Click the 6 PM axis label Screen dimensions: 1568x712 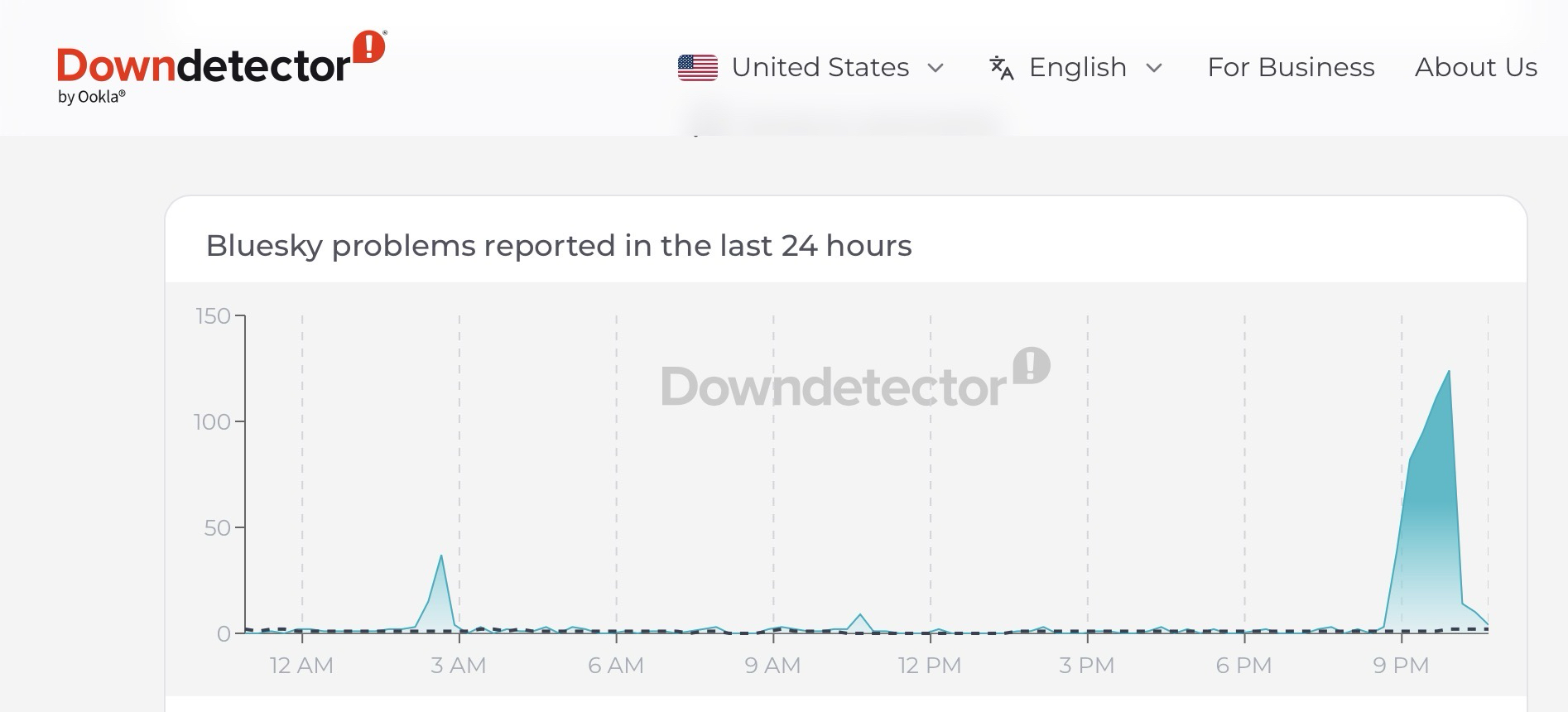coord(1243,666)
